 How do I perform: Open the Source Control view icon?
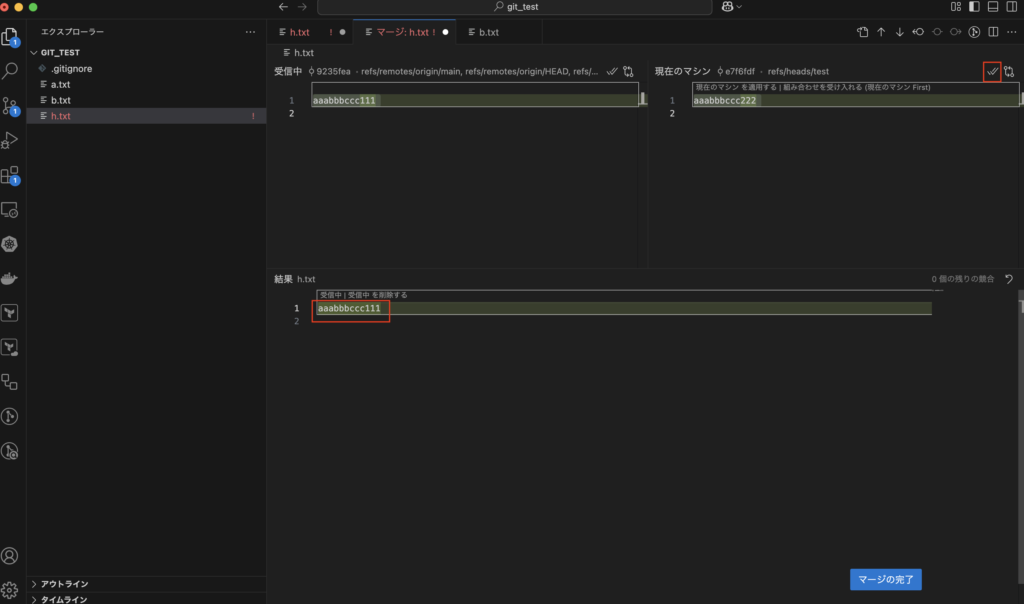pyautogui.click(x=10, y=106)
